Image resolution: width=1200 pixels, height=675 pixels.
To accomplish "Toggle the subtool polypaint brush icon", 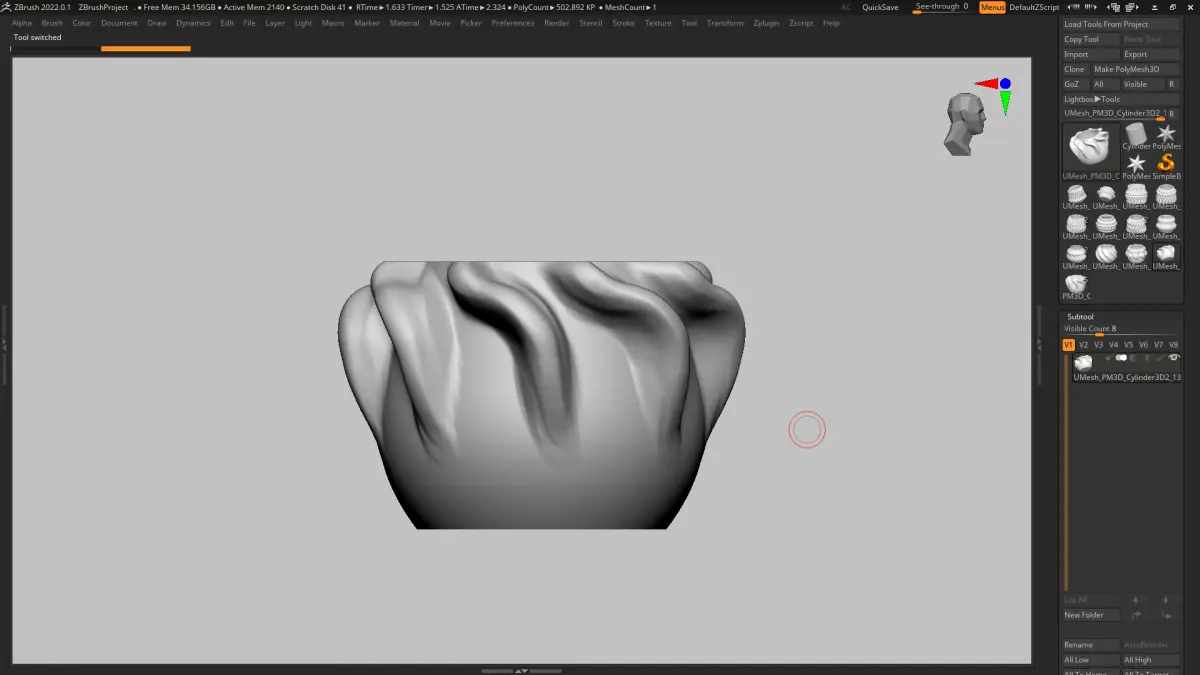I will [x=1162, y=357].
